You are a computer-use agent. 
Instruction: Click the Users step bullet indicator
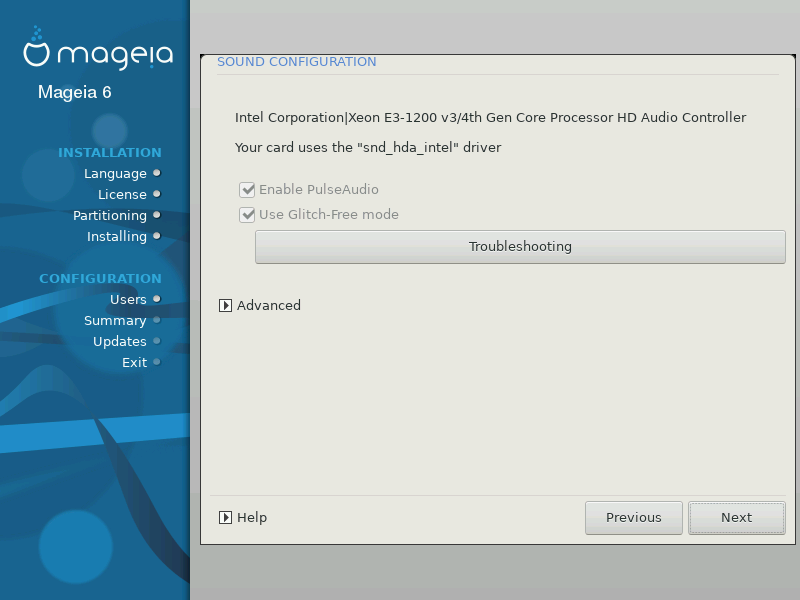(x=157, y=299)
